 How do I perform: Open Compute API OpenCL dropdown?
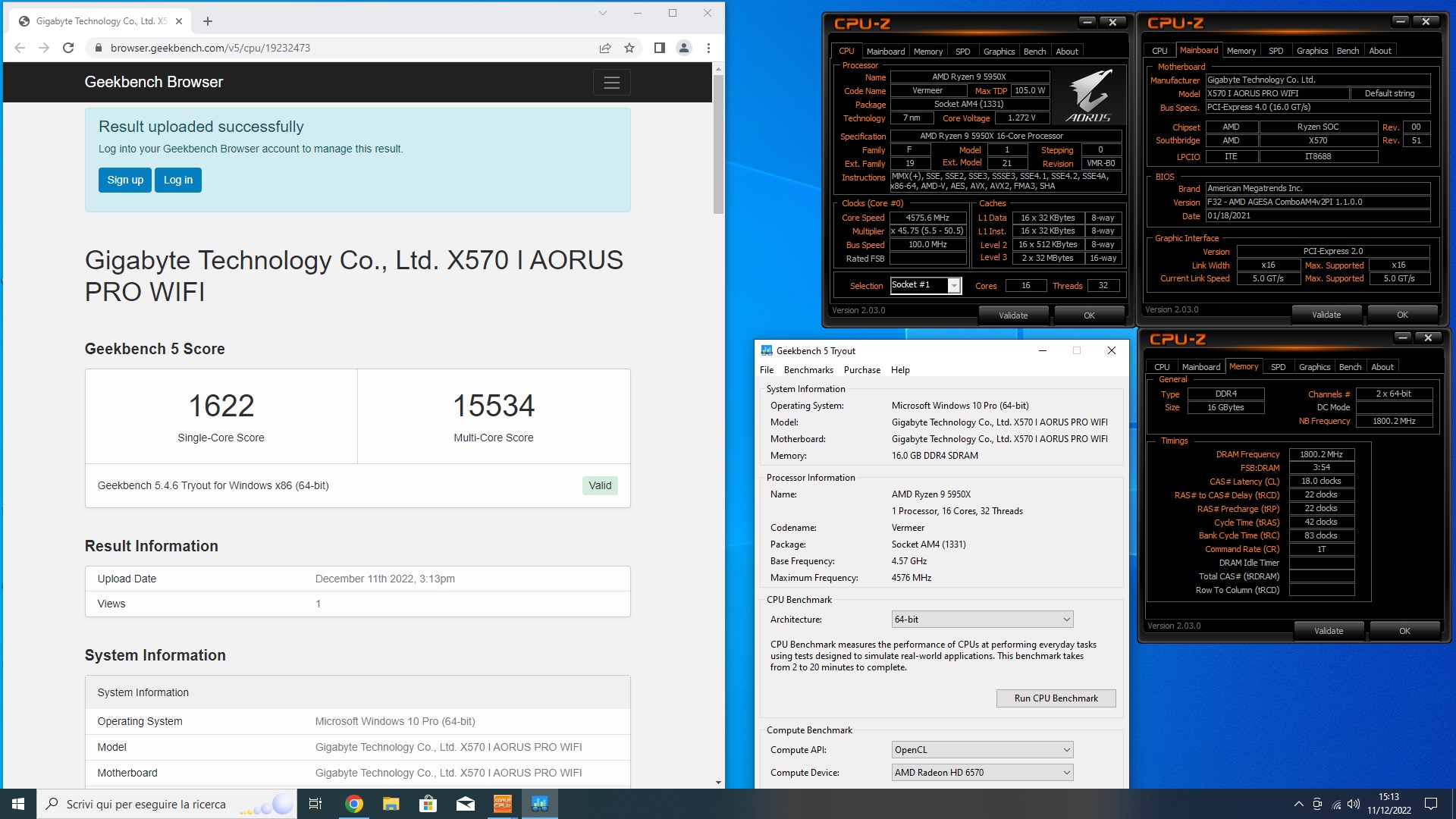coord(982,750)
